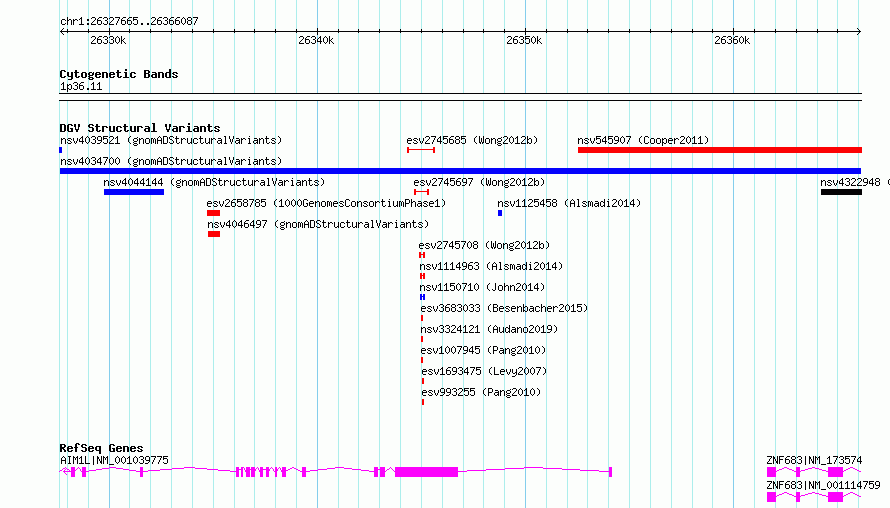Select the nsv545907 red variant bar
Viewport: 890px width, 508px height.
click(x=720, y=150)
